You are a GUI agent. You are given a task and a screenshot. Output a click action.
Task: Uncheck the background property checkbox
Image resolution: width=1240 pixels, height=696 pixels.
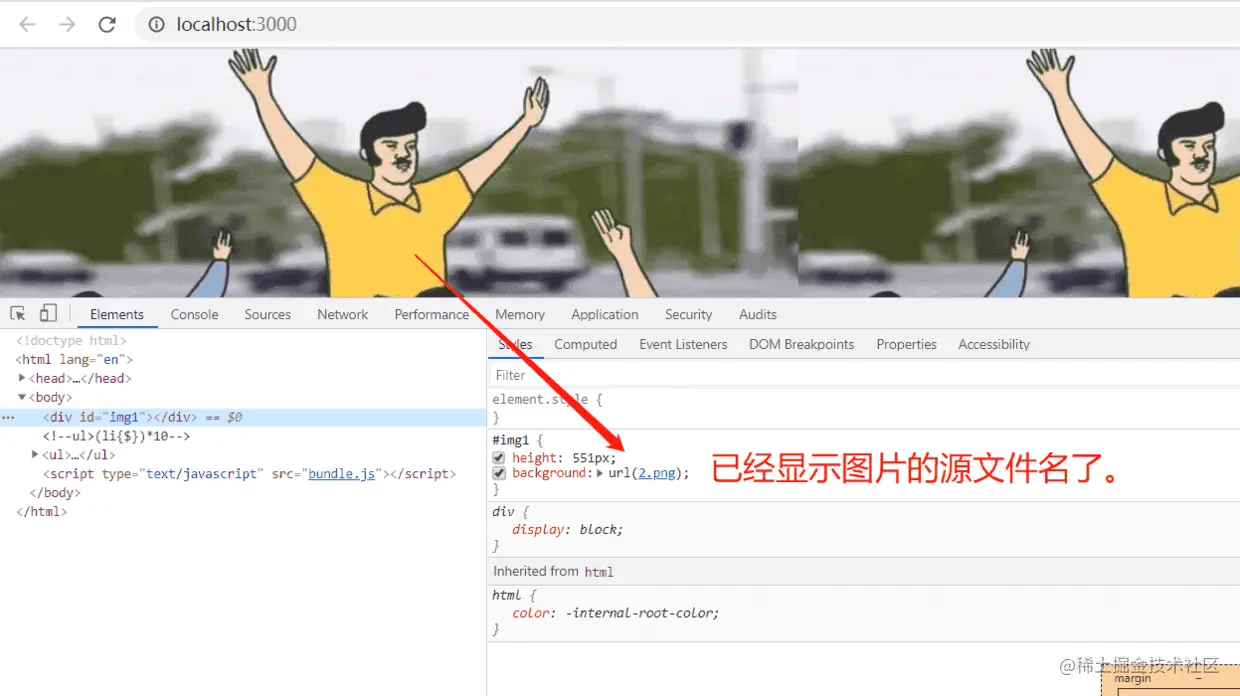click(x=499, y=473)
